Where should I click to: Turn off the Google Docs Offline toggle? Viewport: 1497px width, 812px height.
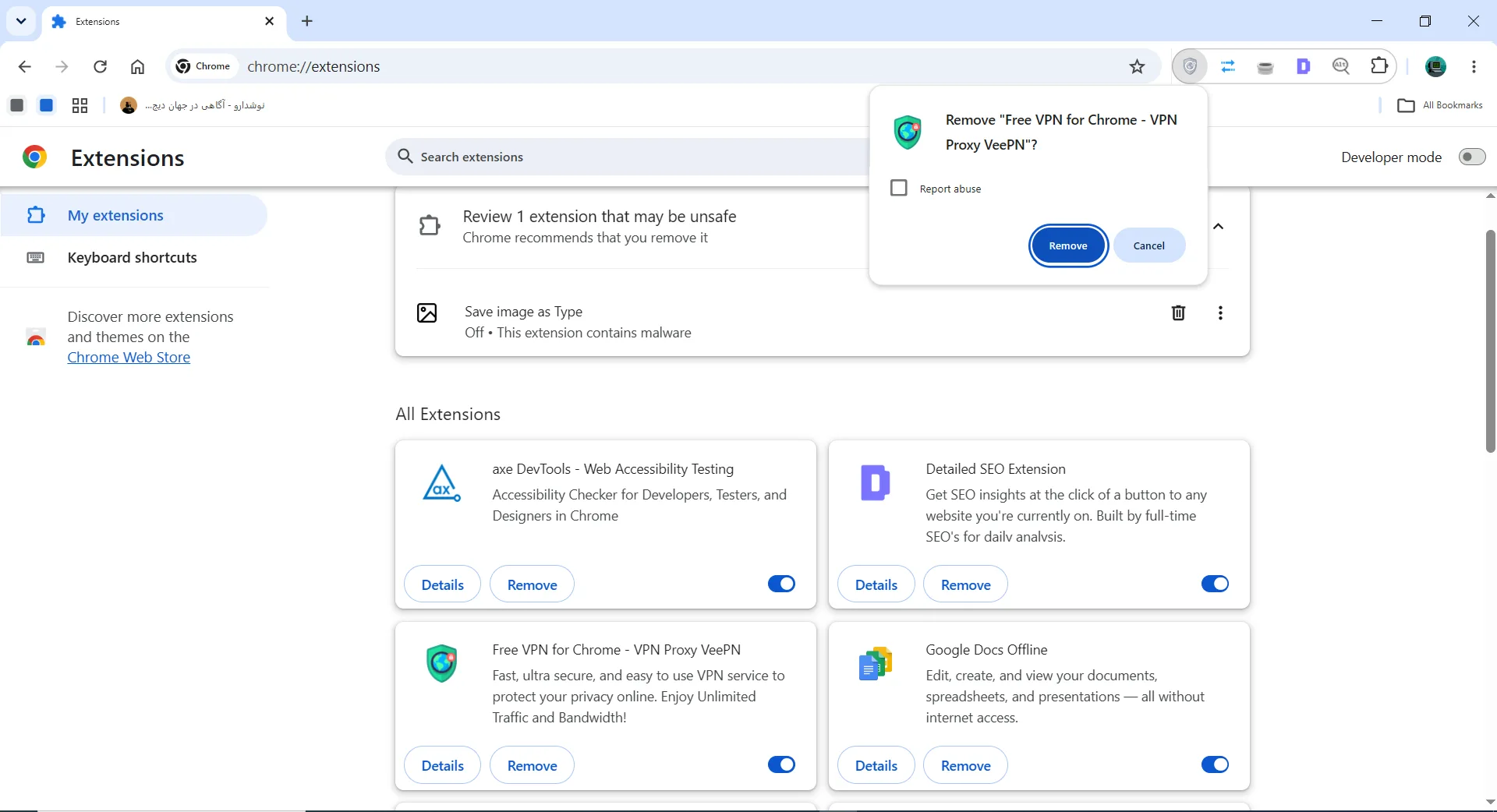click(x=1215, y=764)
